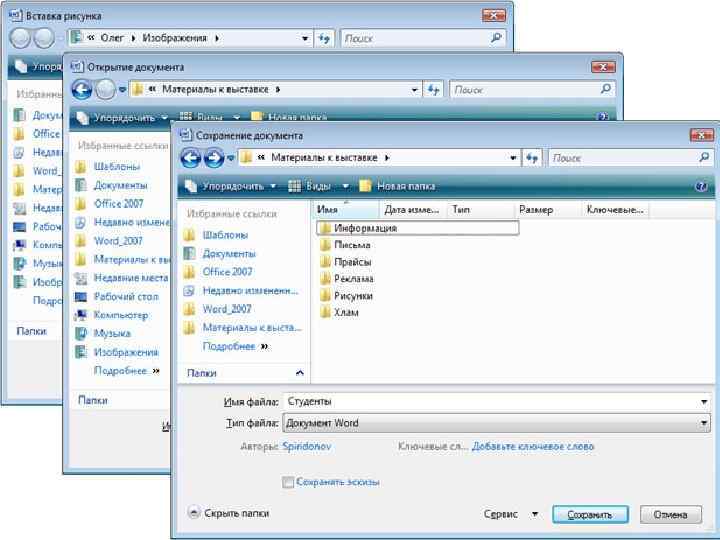This screenshot has width=720, height=540.
Task: Select Письма folder in file list
Action: tap(345, 245)
